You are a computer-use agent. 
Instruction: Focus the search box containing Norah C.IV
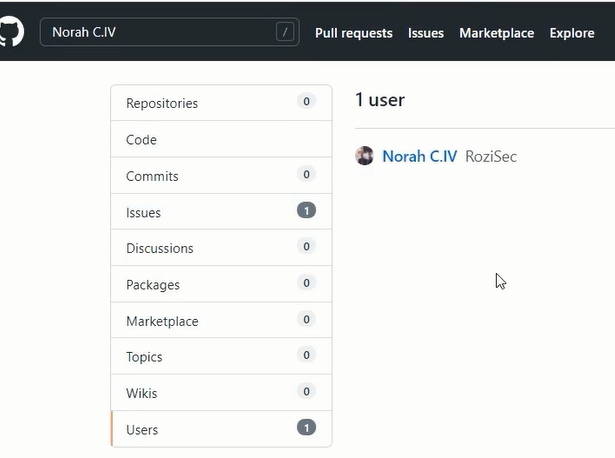(169, 32)
